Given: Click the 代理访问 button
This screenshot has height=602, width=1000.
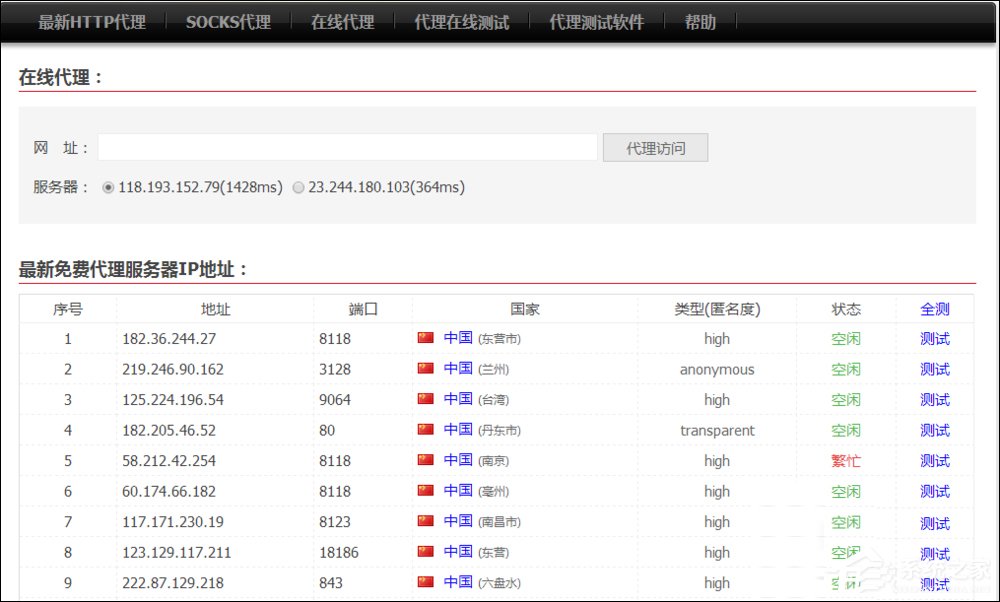Looking at the screenshot, I should [656, 147].
